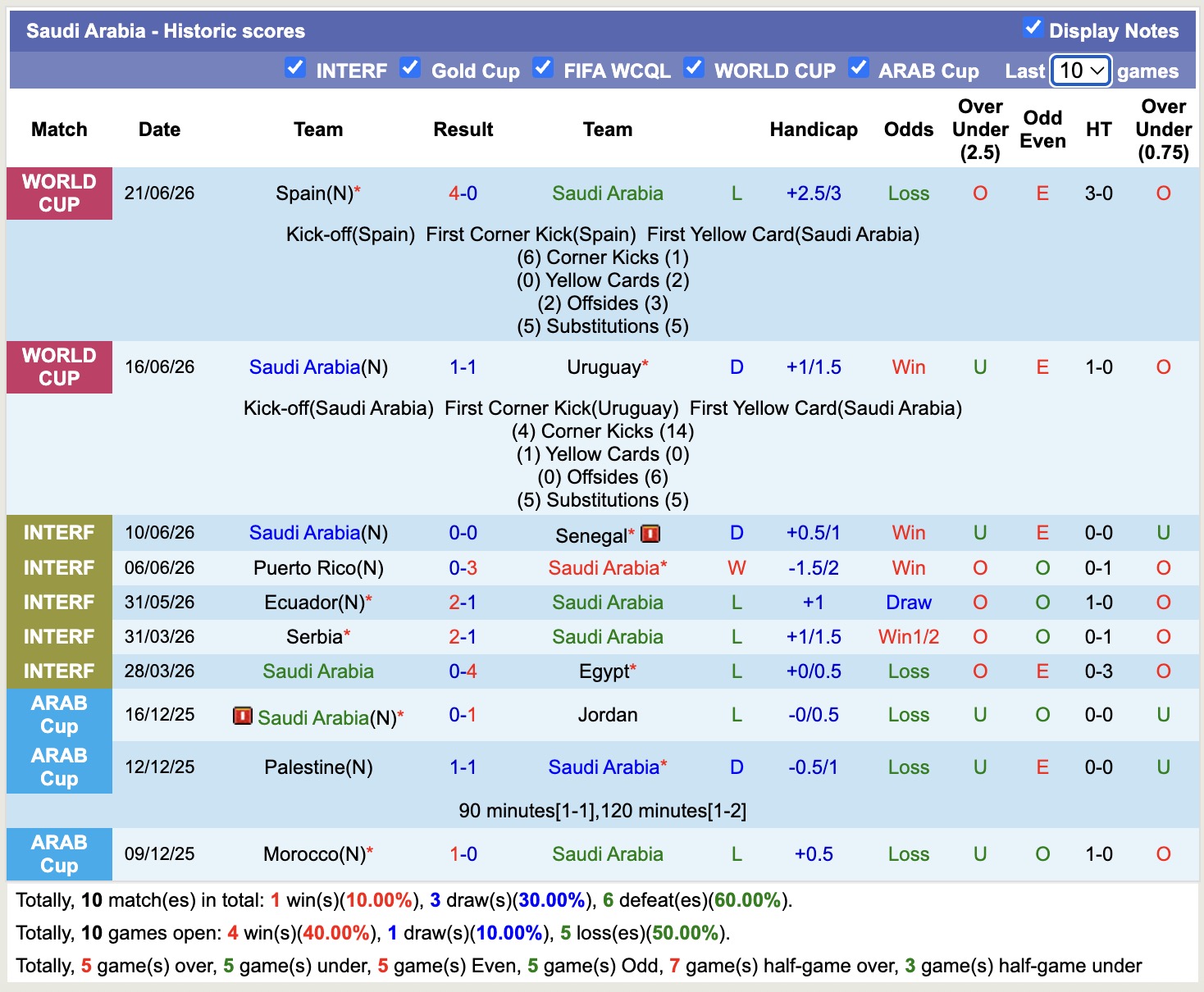Open the 2-1 result of Ecuador match
Viewport: 1204px width, 992px height.
pyautogui.click(x=463, y=603)
